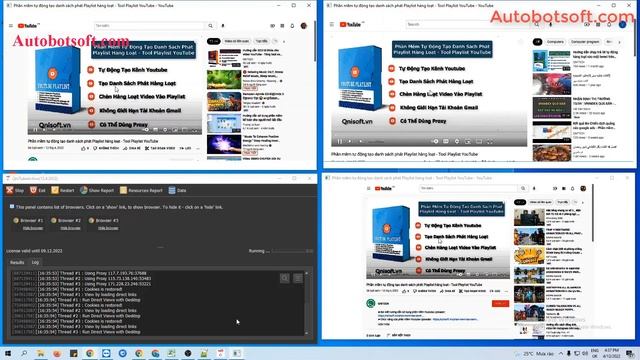The height and width of the screenshot is (360, 640).
Task: Show hidden system tray icons
Action: coord(560,353)
